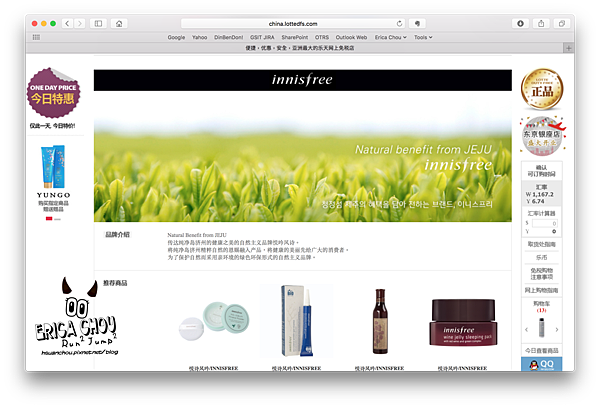Open the 乐币 sidebar link
Viewport: 600px width, 408px height.
(x=541, y=258)
